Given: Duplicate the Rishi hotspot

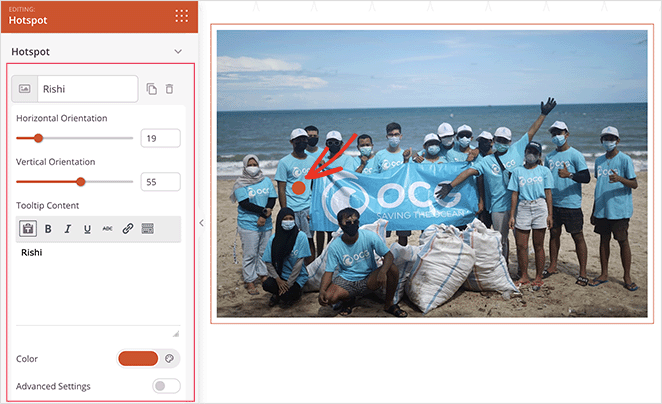Looking at the screenshot, I should point(152,89).
